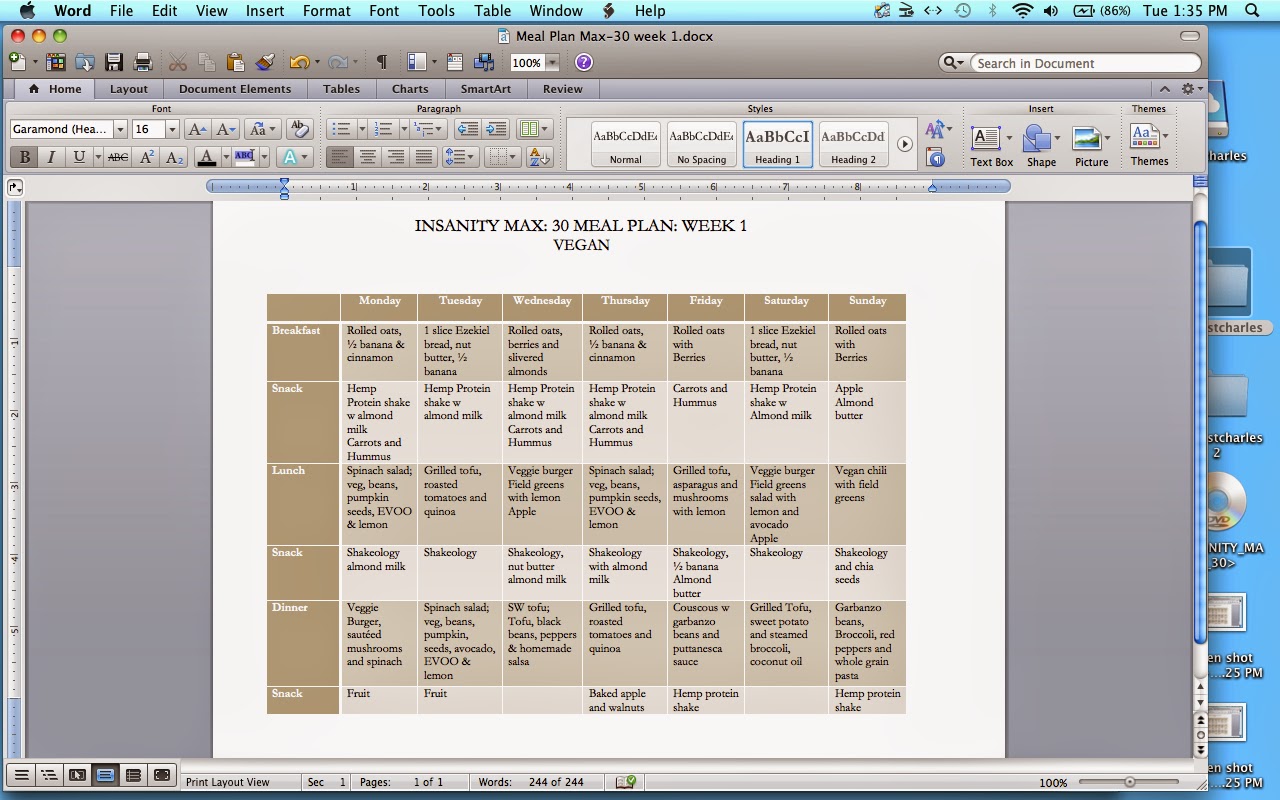The height and width of the screenshot is (800, 1280).
Task: Open bulleted list style dropdown arrow
Action: 362,129
